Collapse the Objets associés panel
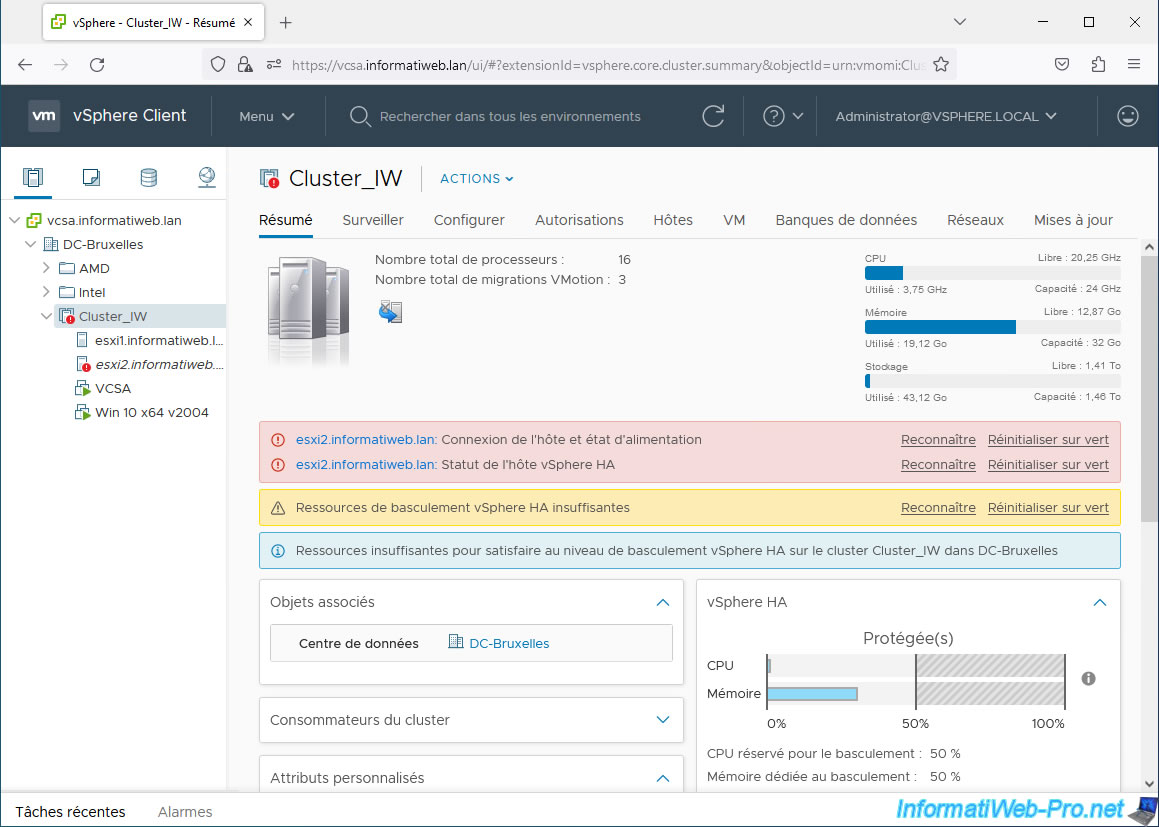This screenshot has width=1159, height=827. coord(662,602)
